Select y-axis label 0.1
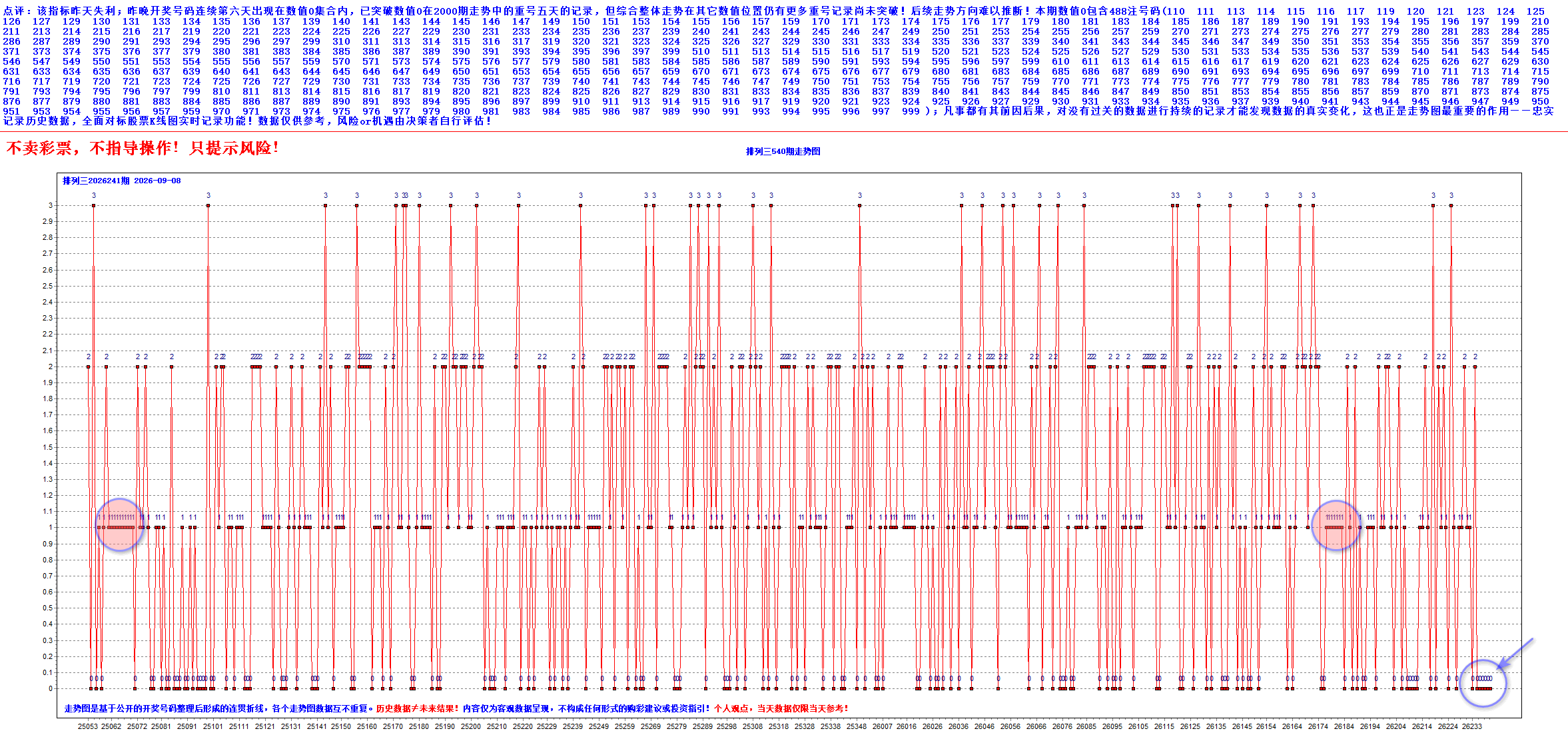This screenshot has width=1568, height=749. 47,672
